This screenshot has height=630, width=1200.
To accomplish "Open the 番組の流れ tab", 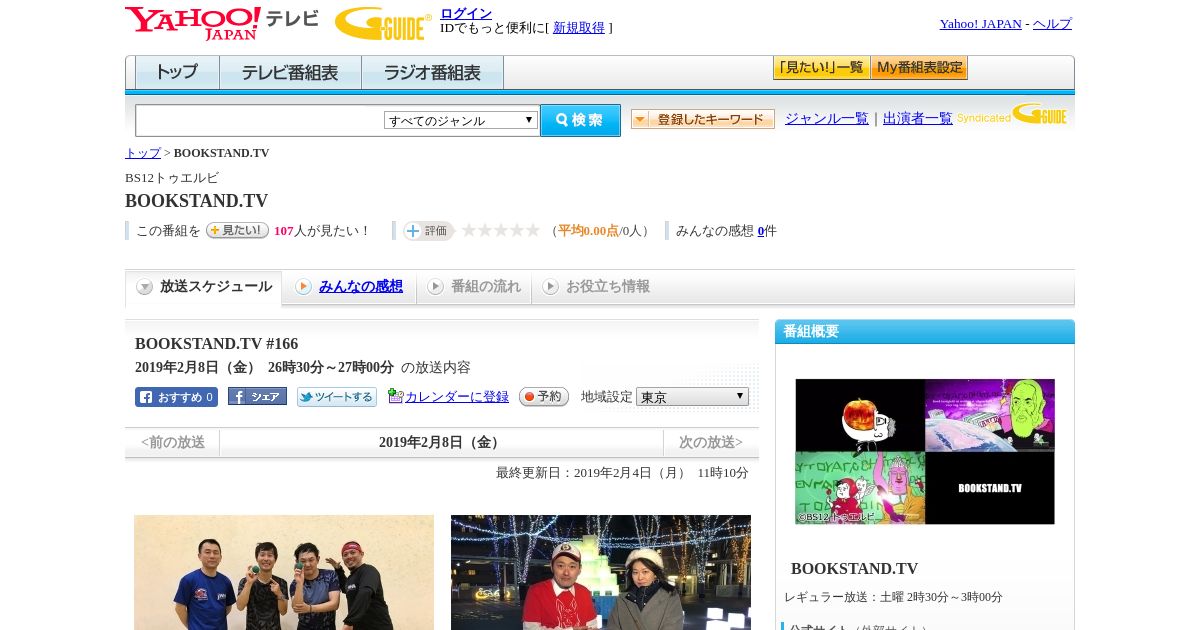I will (486, 287).
